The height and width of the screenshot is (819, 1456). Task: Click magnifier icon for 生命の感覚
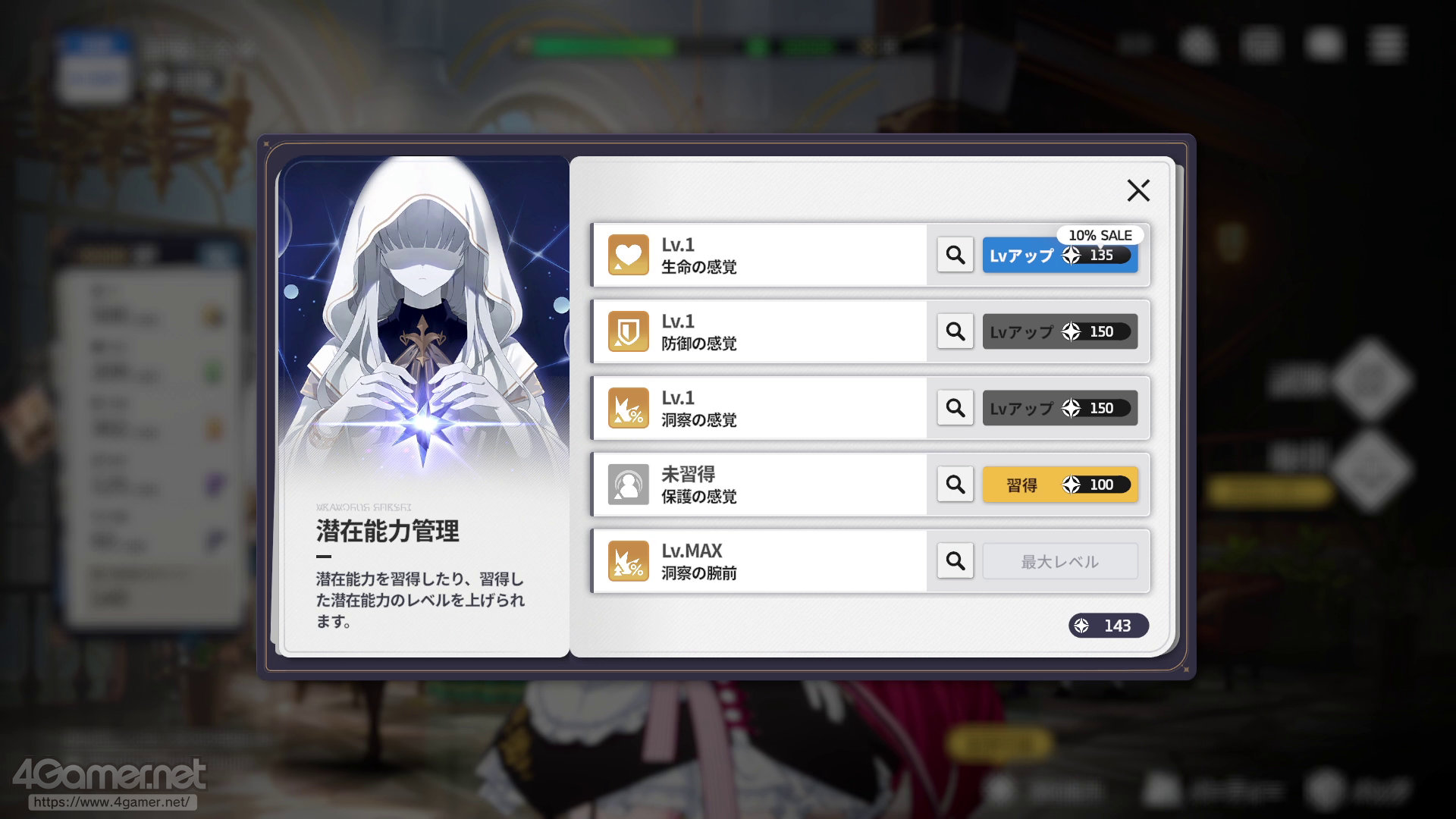(x=955, y=255)
